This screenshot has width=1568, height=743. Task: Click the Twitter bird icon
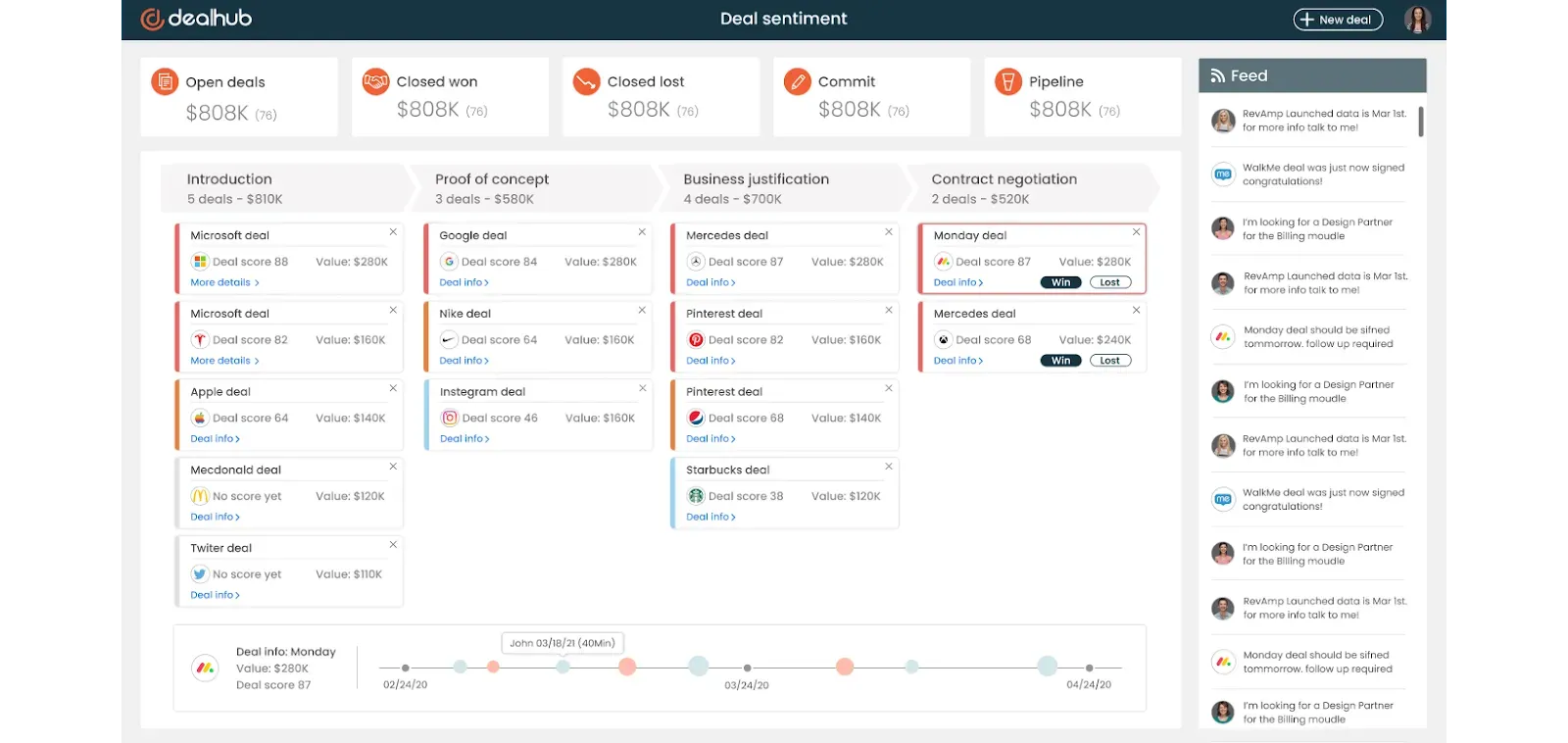200,574
